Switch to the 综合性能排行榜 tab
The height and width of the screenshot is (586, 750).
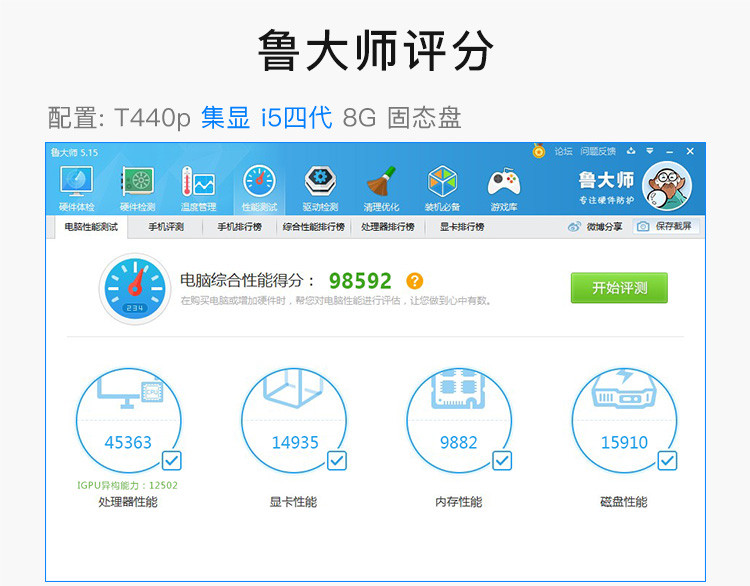[x=314, y=227]
